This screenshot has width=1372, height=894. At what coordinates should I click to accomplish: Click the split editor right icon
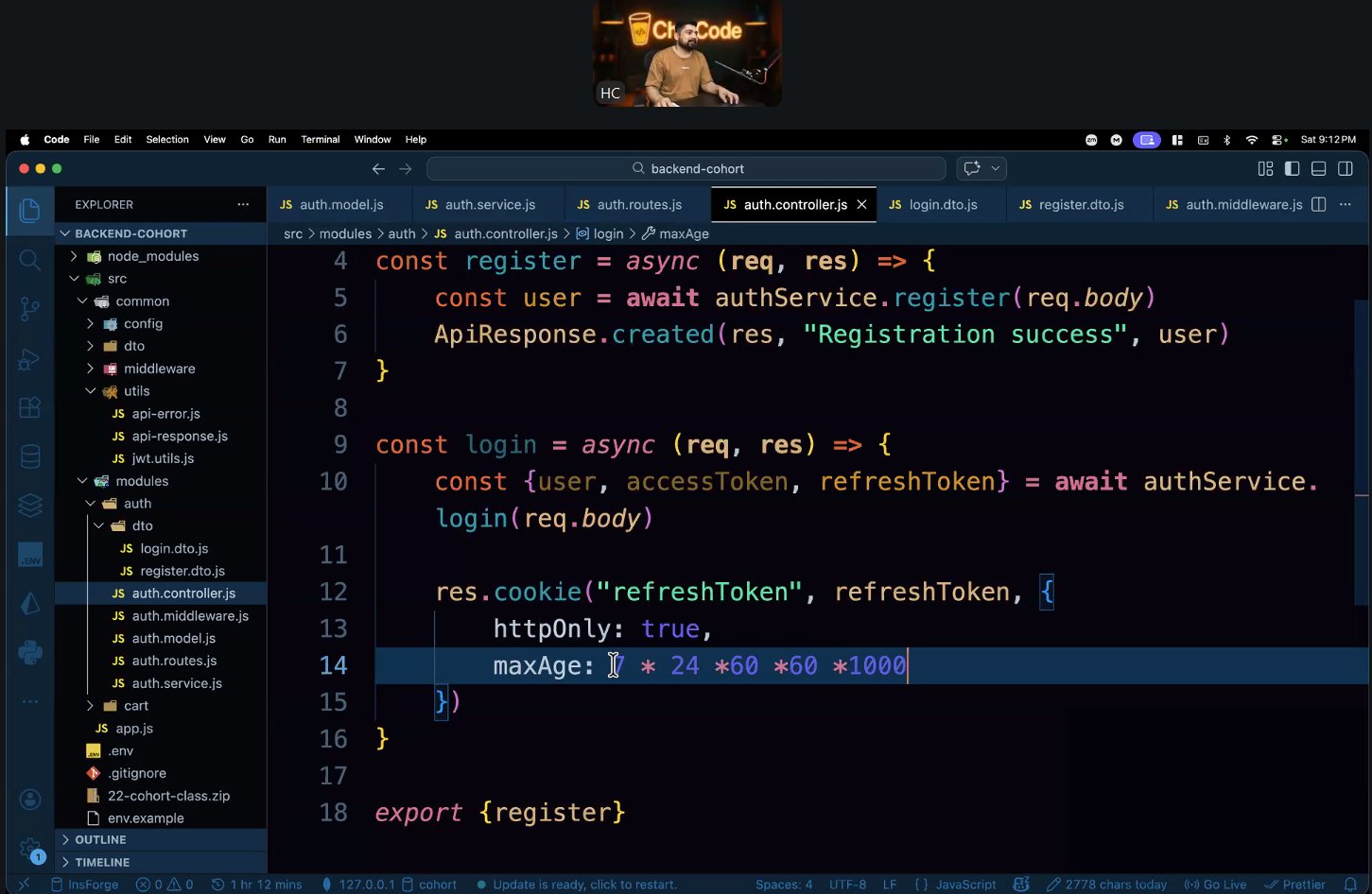[1319, 205]
